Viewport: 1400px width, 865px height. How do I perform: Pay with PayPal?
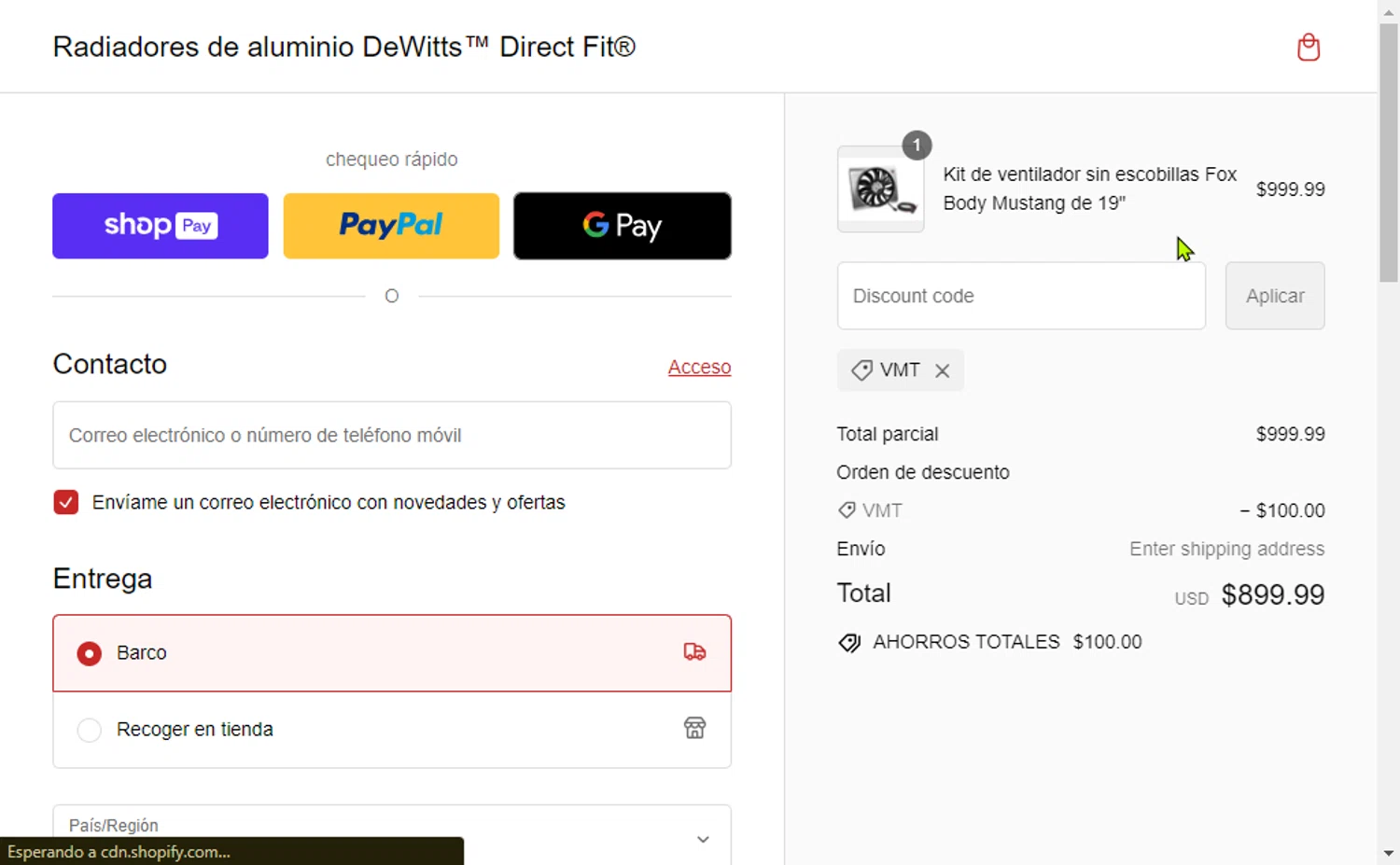click(391, 226)
